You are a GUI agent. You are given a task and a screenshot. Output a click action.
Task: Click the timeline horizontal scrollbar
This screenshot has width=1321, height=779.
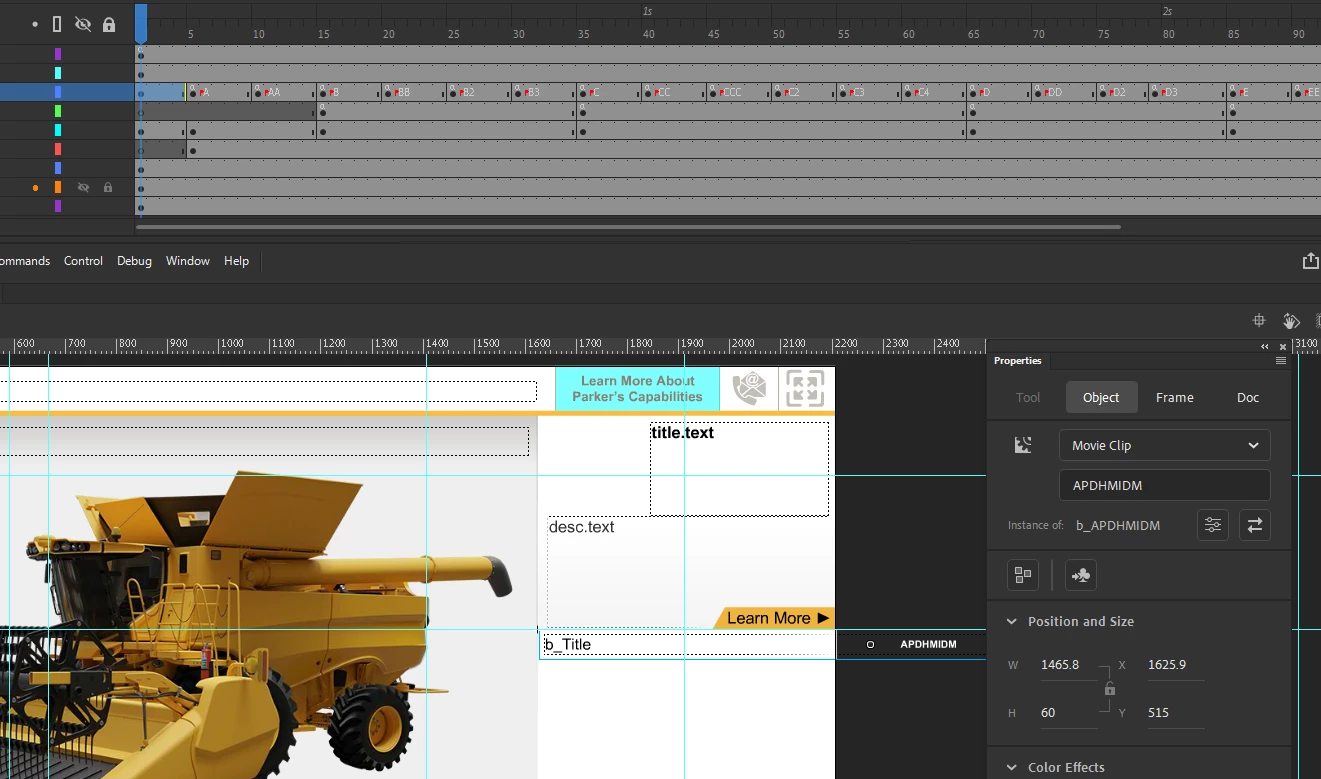628,227
